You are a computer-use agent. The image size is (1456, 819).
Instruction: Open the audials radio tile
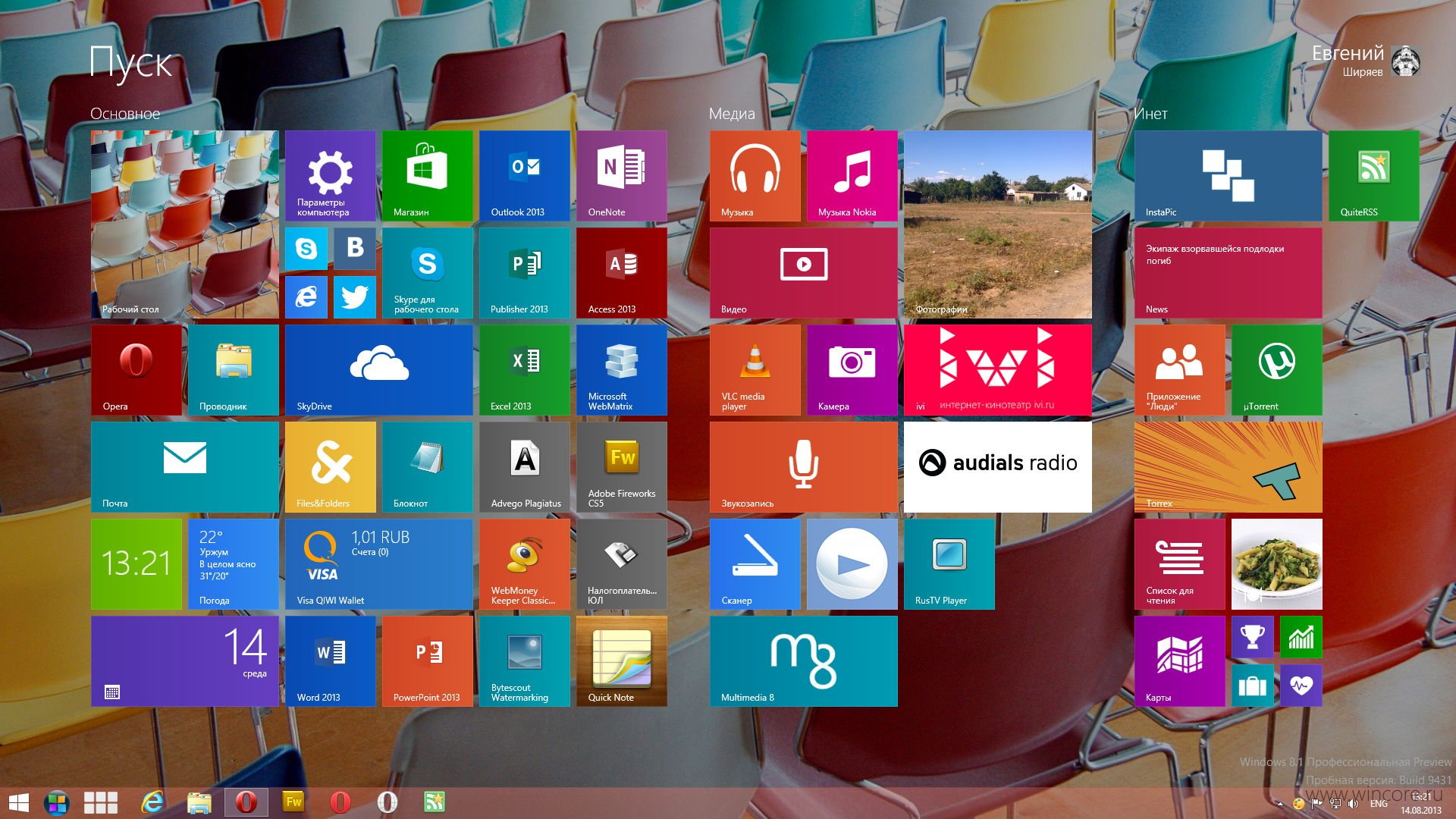click(x=997, y=467)
